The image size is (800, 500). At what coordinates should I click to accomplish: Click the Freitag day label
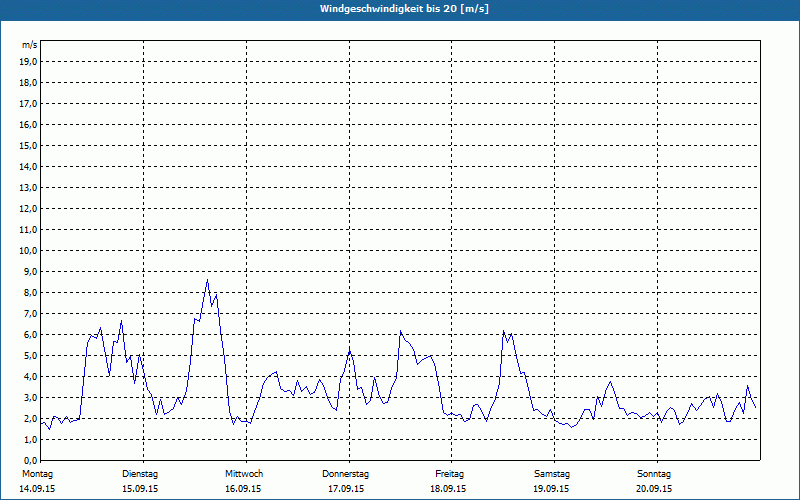(x=449, y=474)
